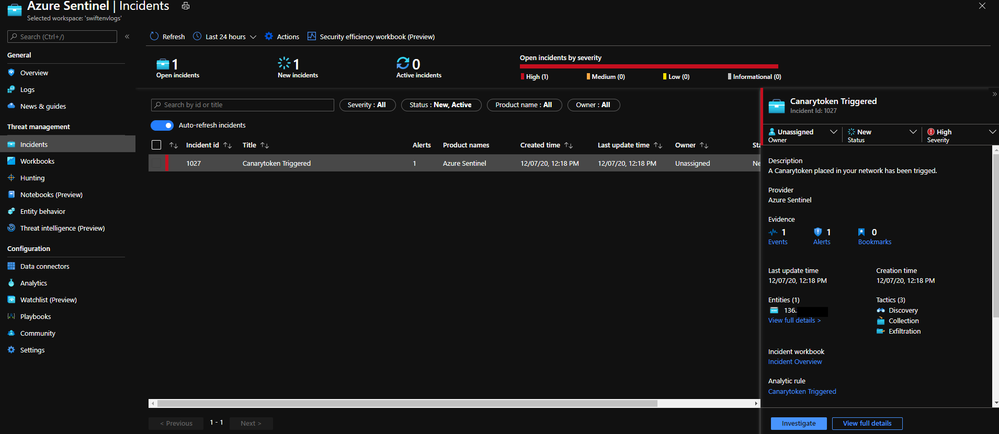Open the Last 24 hours time range dropdown
This screenshot has width=999, height=434.
[x=224, y=36]
